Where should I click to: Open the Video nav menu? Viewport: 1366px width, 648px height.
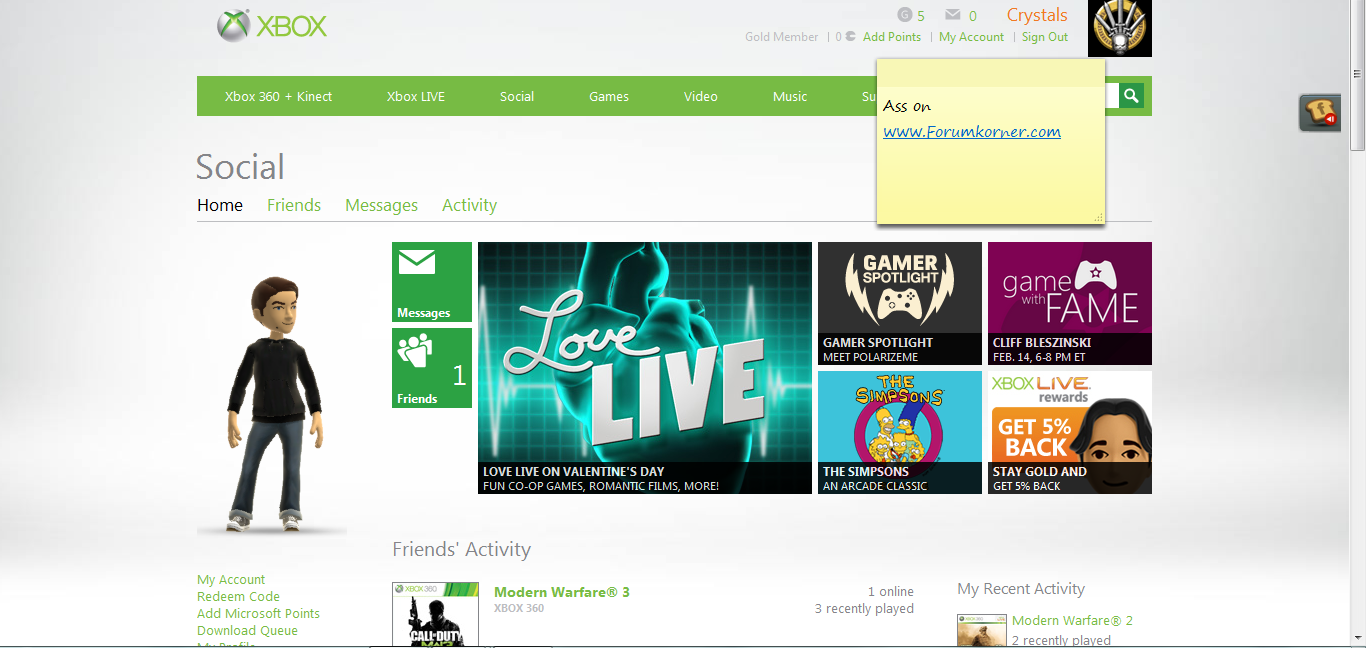tap(701, 97)
